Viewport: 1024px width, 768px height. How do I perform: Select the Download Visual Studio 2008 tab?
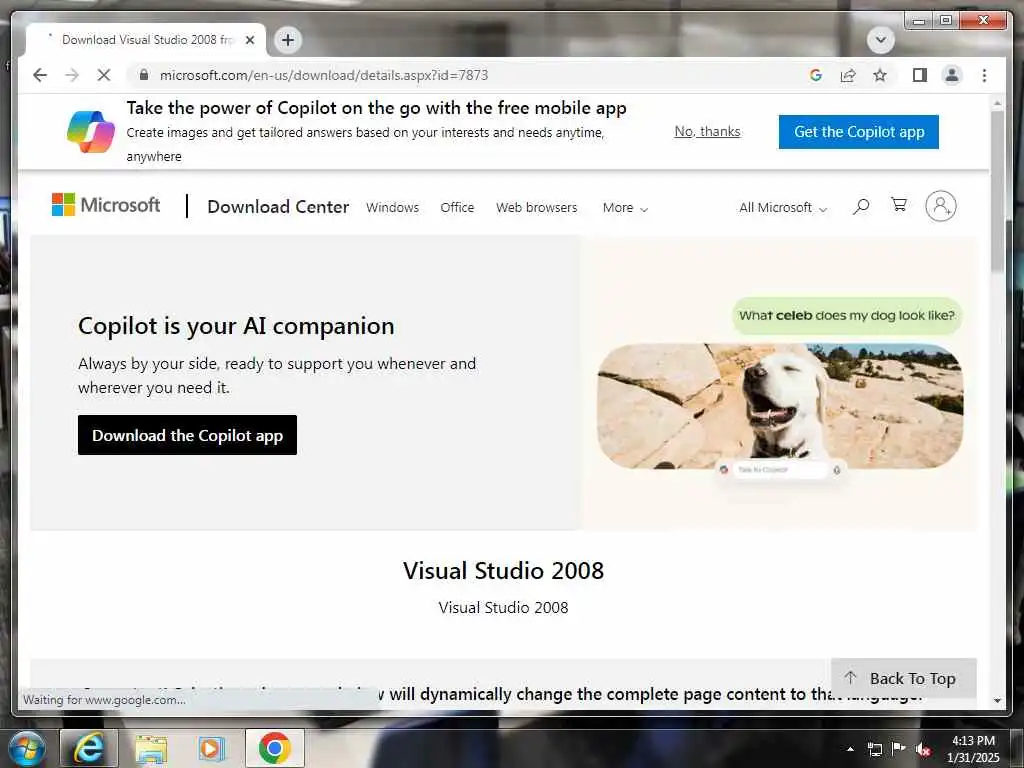point(146,40)
